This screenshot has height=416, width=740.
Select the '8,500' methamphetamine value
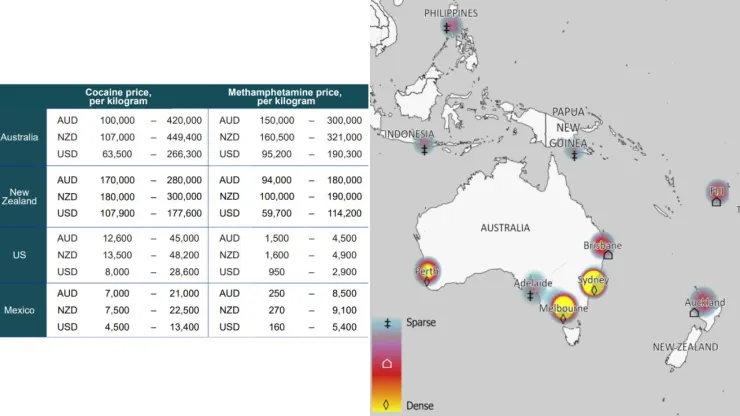(345, 293)
